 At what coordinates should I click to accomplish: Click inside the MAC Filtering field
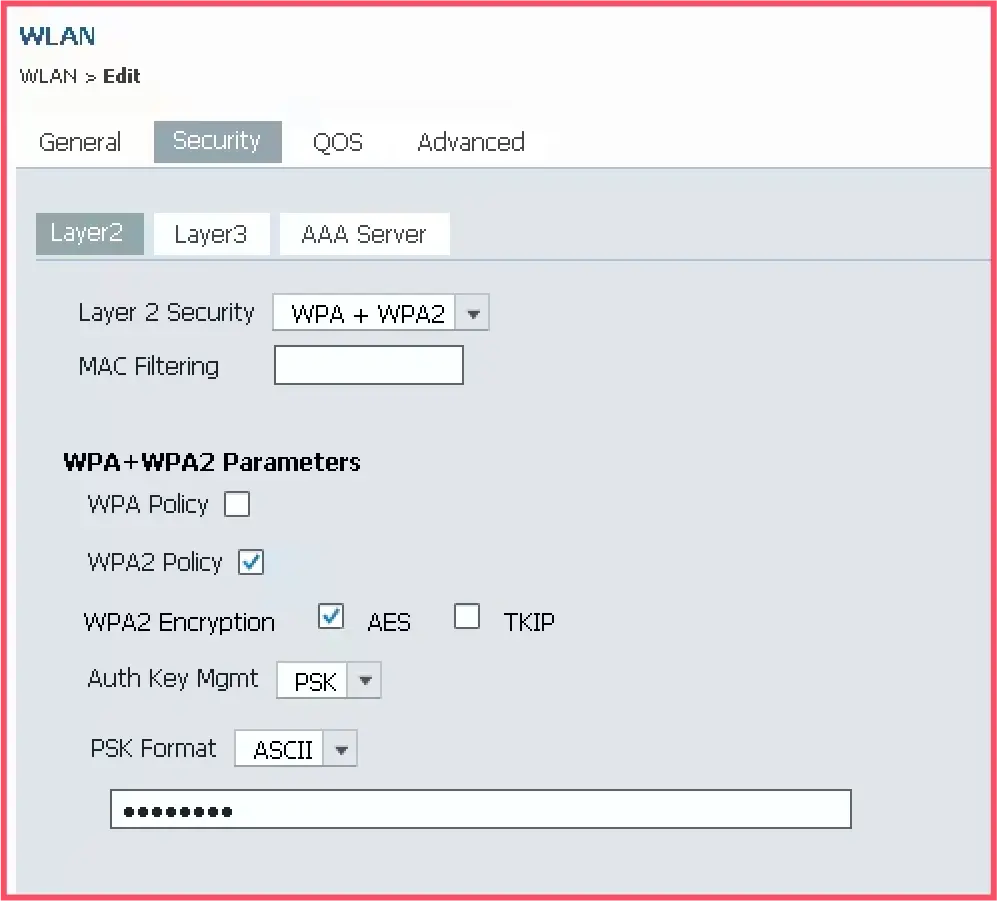coord(368,365)
